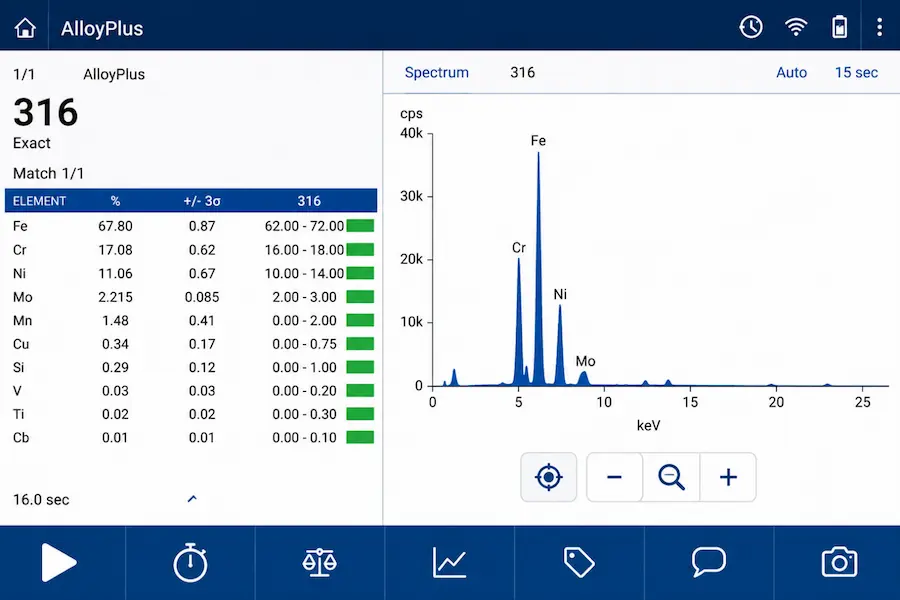
Task: Tap the Wi-Fi status icon
Action: (796, 27)
